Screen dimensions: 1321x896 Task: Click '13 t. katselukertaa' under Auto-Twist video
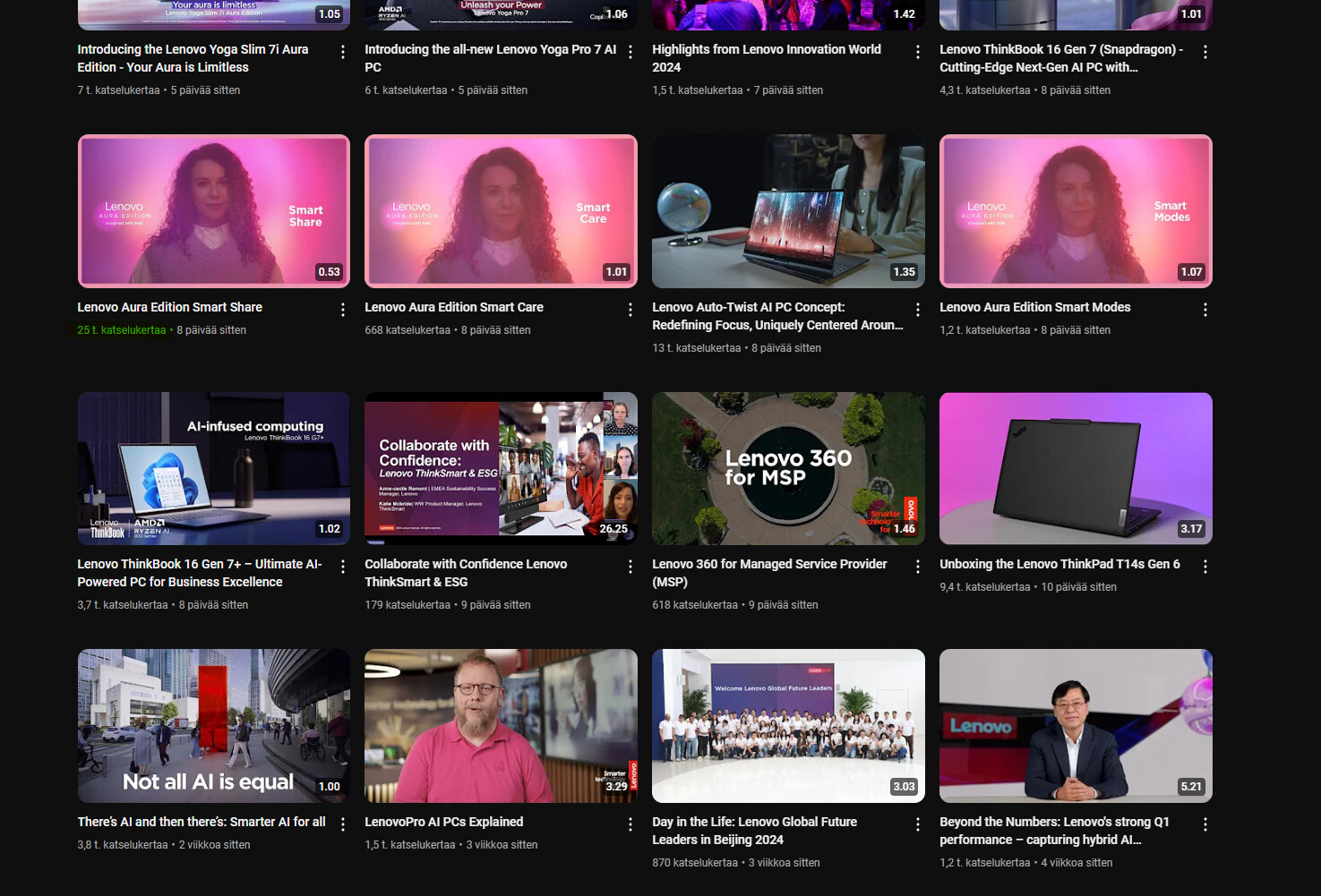click(x=697, y=348)
